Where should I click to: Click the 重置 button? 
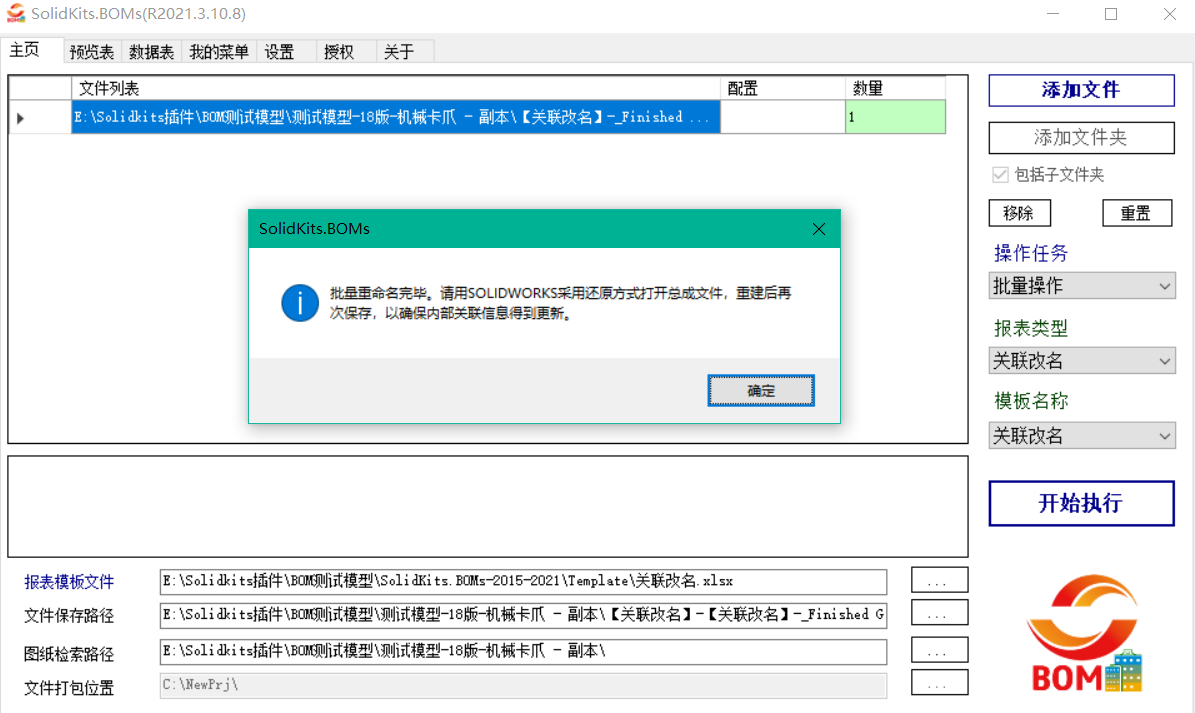[1137, 212]
